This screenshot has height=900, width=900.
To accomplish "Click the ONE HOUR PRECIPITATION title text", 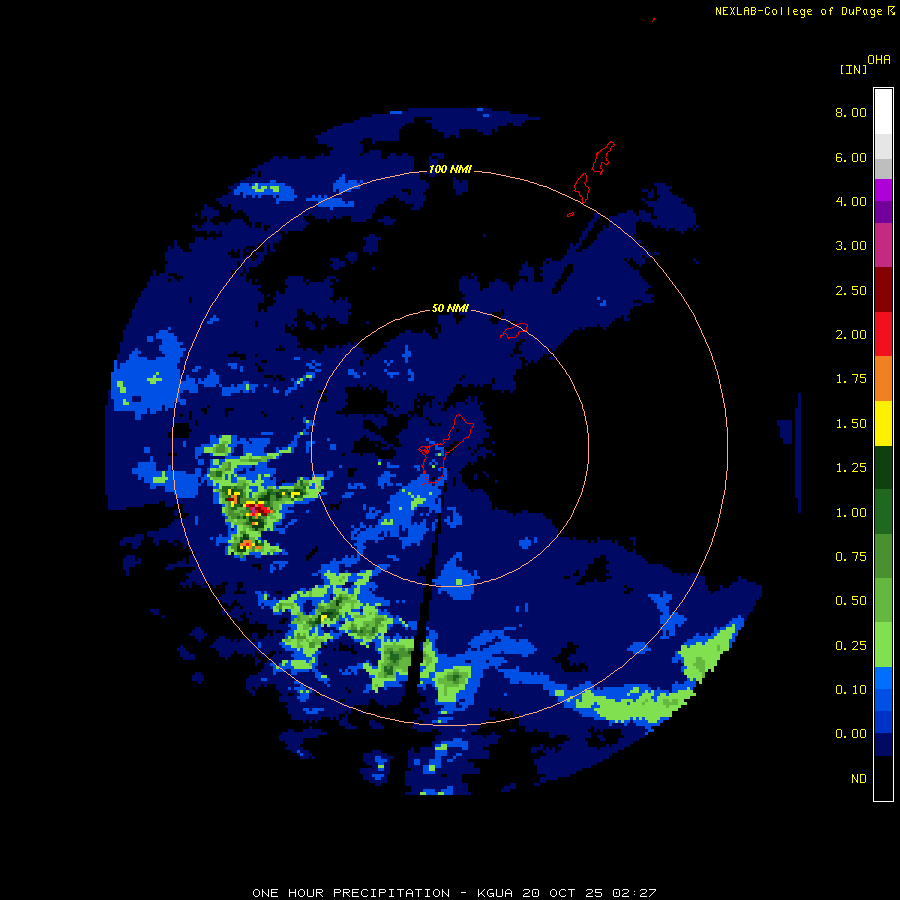I will point(351,893).
